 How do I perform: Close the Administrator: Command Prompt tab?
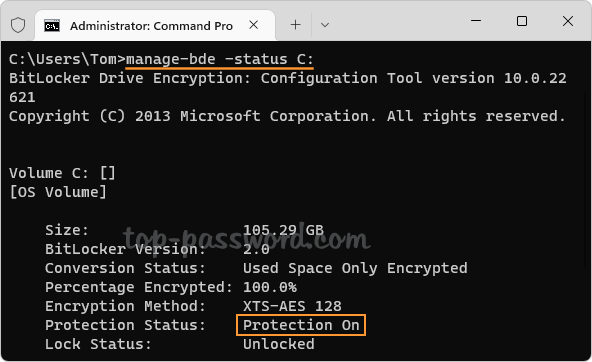(254, 25)
